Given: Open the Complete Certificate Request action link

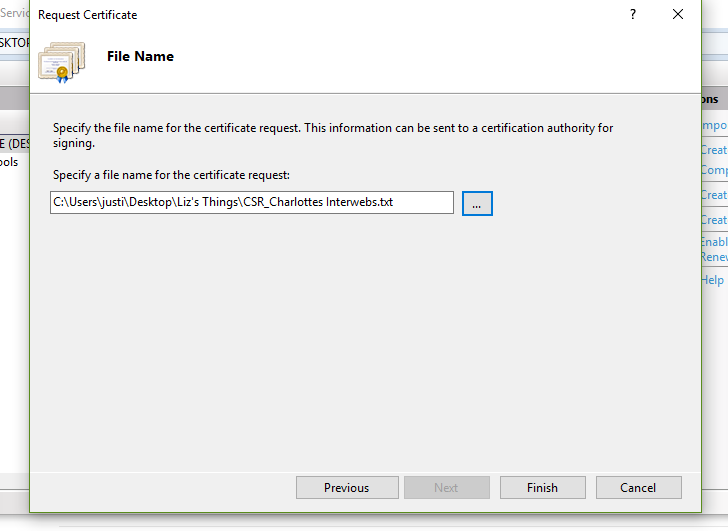Looking at the screenshot, I should point(713,170).
